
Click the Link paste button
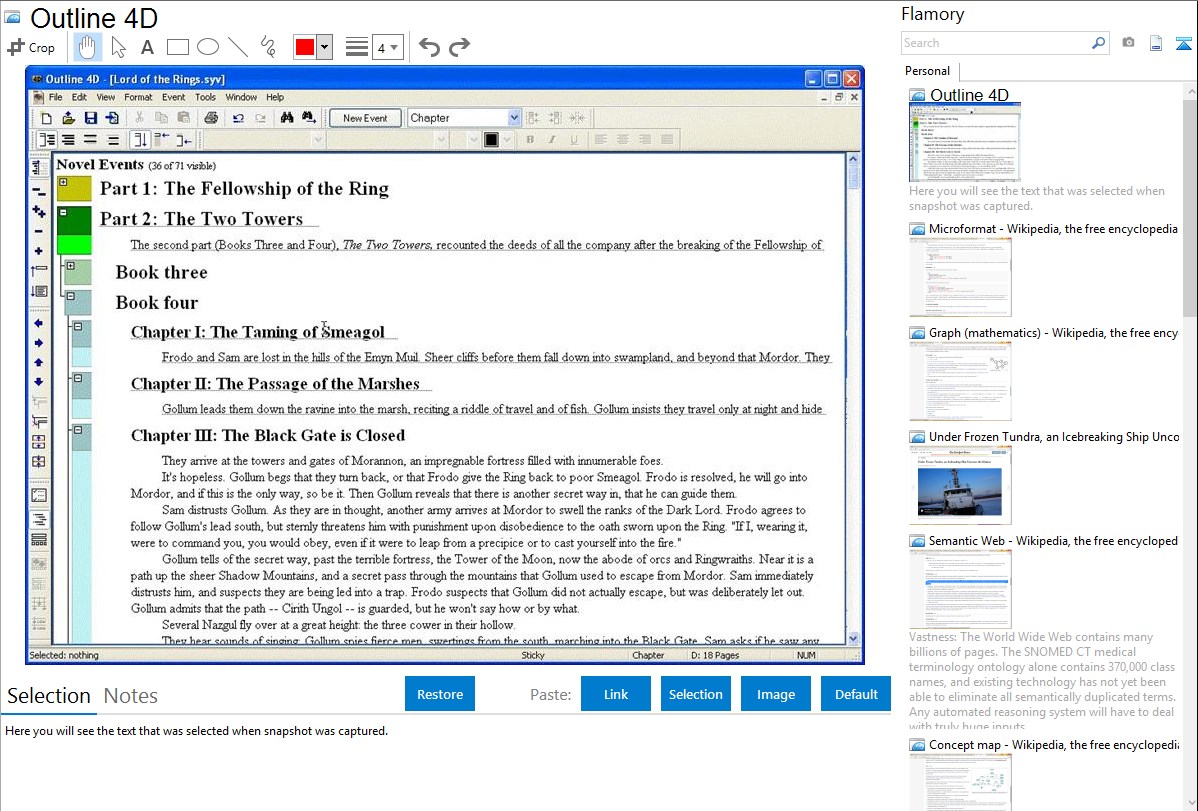[x=616, y=694]
